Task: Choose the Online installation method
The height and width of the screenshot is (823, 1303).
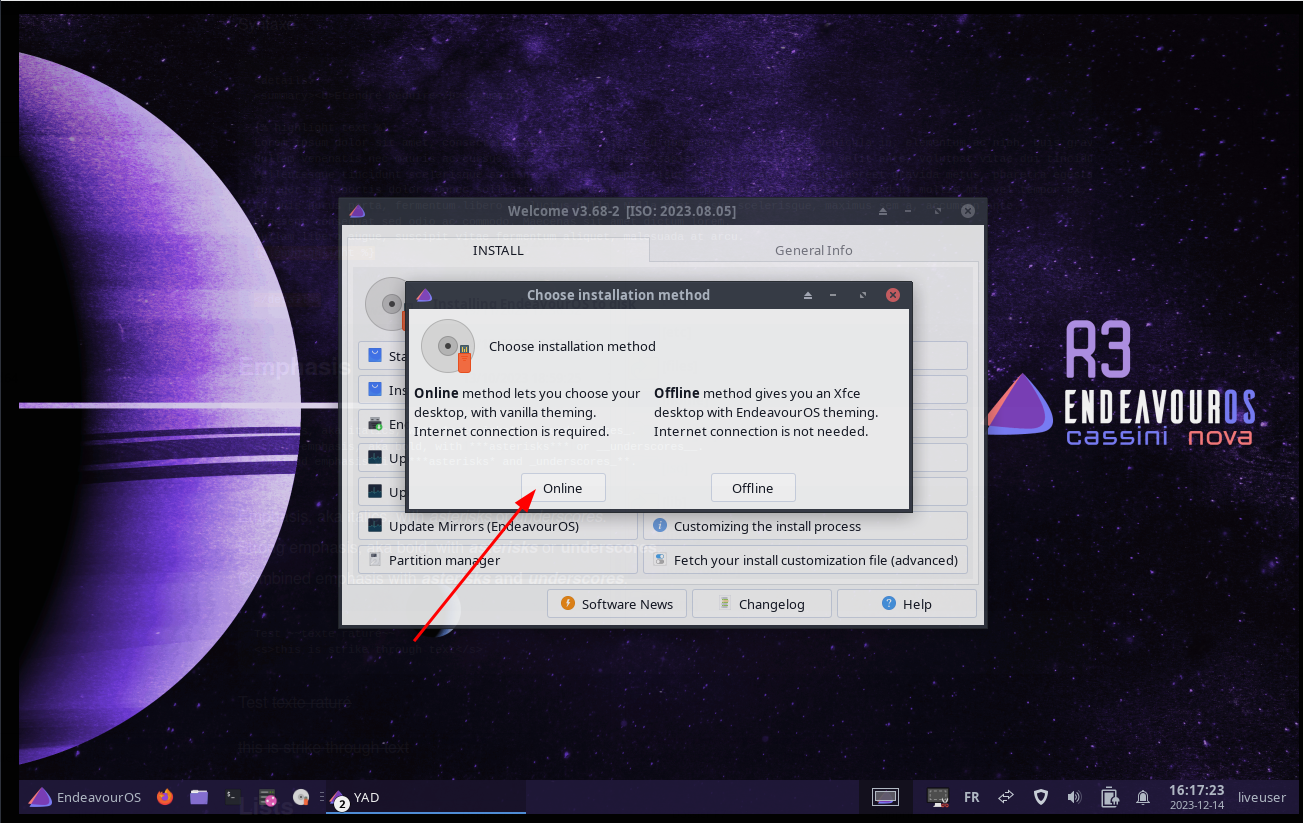Action: [563, 488]
